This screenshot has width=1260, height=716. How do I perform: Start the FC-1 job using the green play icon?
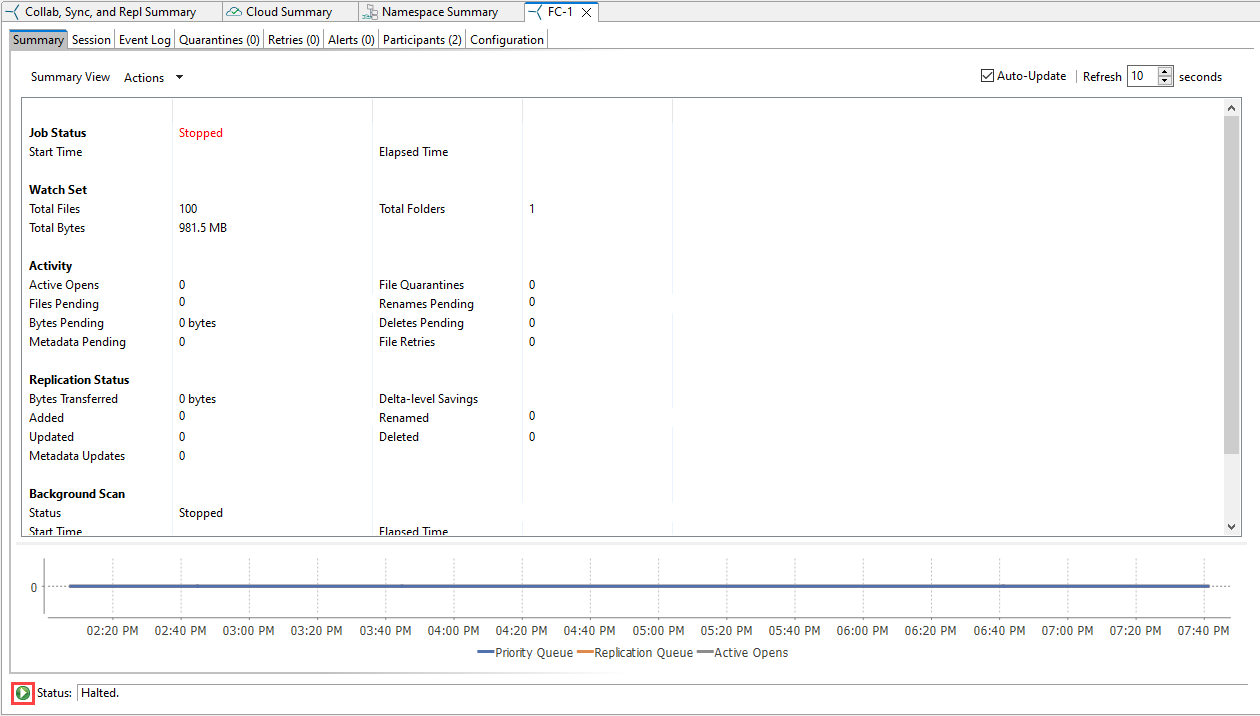click(21, 692)
